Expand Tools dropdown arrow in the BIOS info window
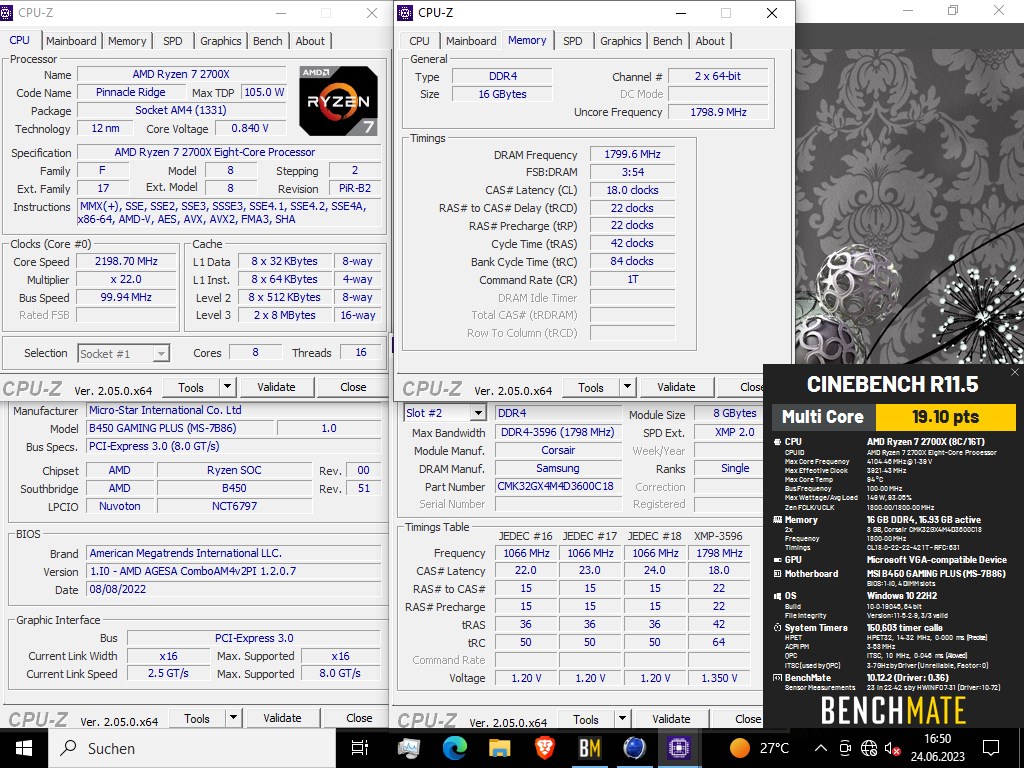 click(x=233, y=718)
